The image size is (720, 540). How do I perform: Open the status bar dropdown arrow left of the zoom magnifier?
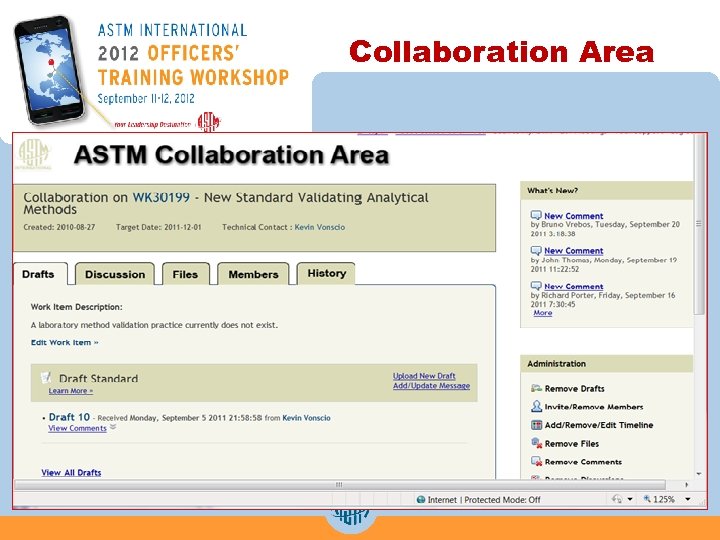(x=630, y=499)
